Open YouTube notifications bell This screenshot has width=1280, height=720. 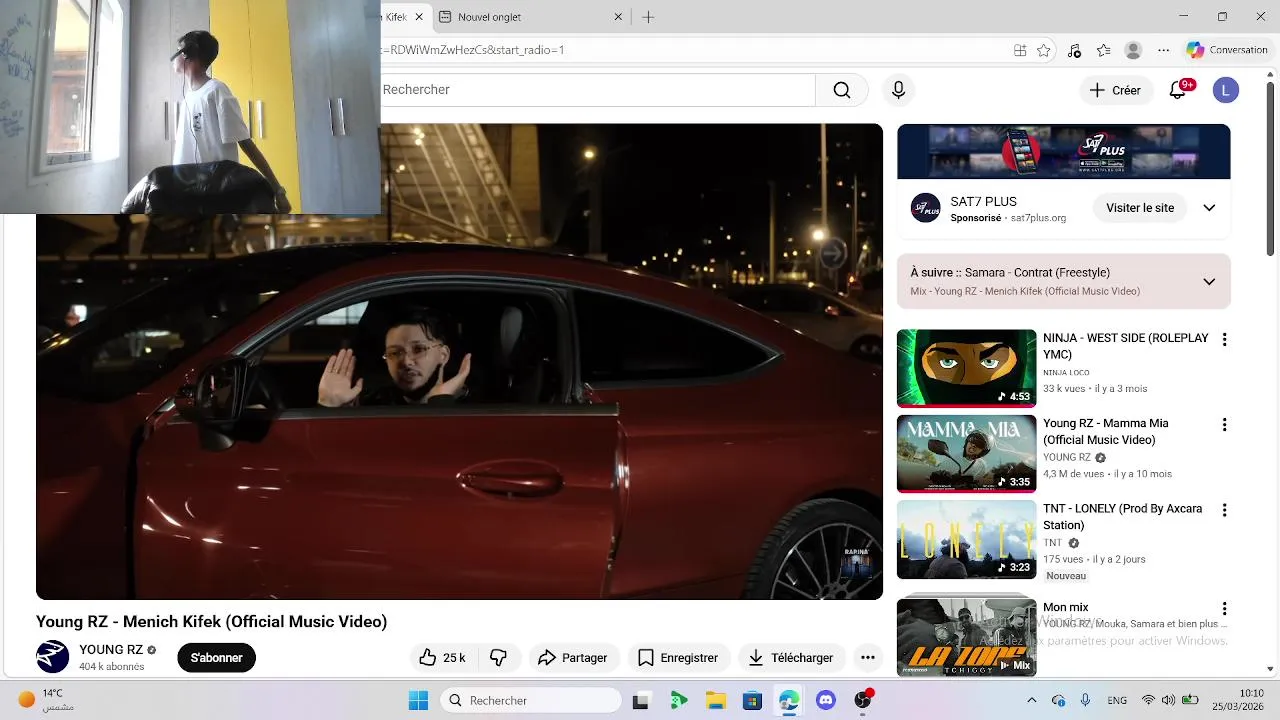pyautogui.click(x=1178, y=90)
